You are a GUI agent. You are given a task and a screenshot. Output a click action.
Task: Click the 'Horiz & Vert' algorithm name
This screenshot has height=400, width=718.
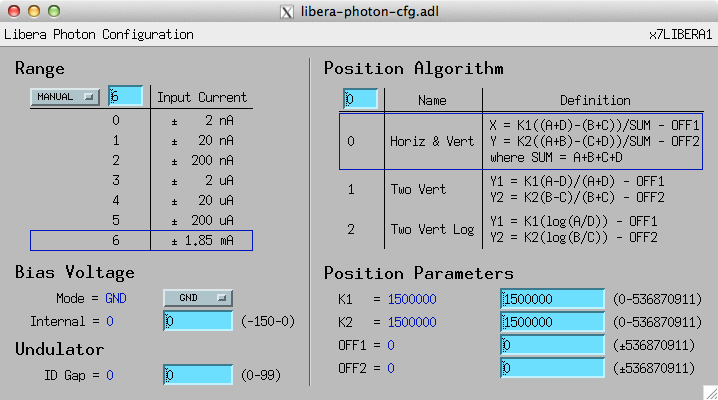[432, 141]
